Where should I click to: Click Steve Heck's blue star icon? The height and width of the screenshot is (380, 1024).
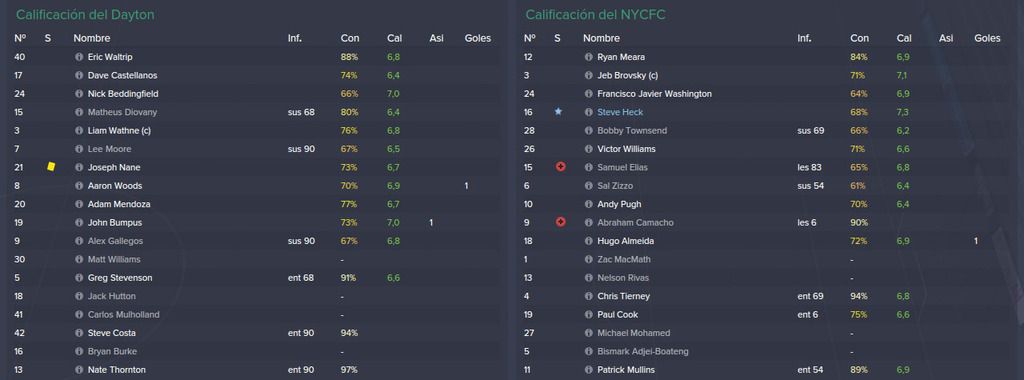pos(558,112)
